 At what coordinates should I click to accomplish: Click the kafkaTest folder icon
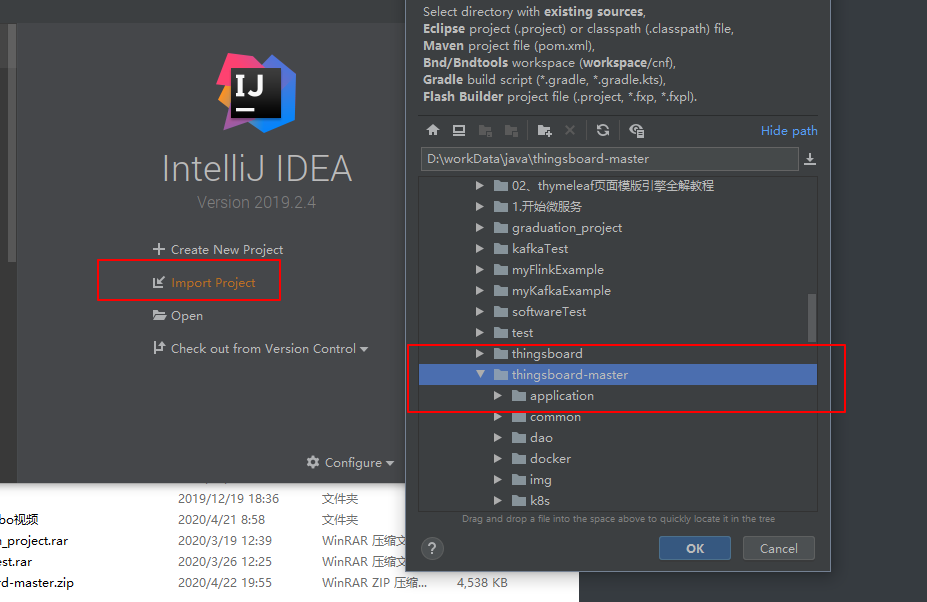point(501,248)
